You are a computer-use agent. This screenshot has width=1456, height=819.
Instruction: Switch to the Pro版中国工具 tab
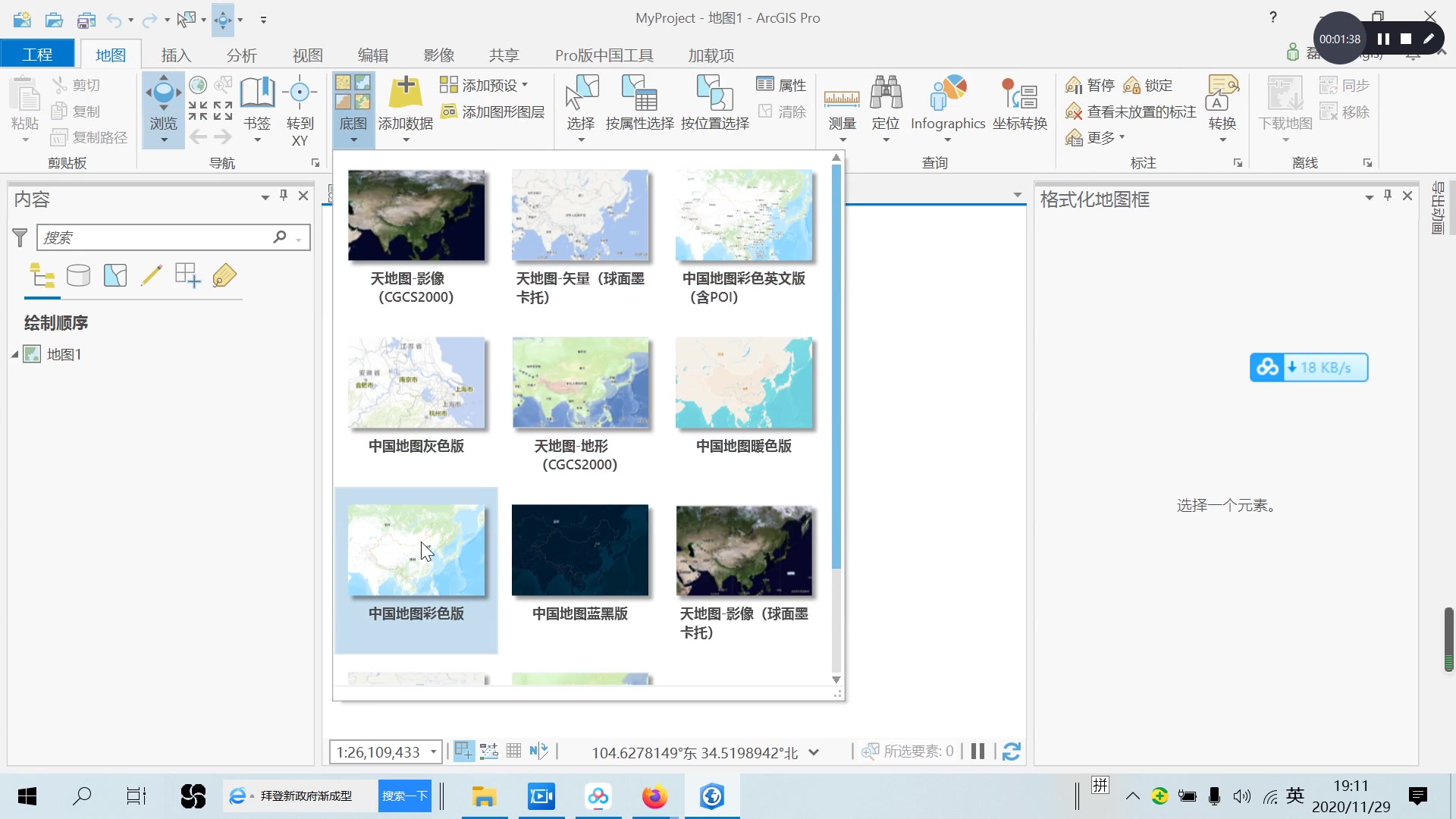click(x=604, y=55)
